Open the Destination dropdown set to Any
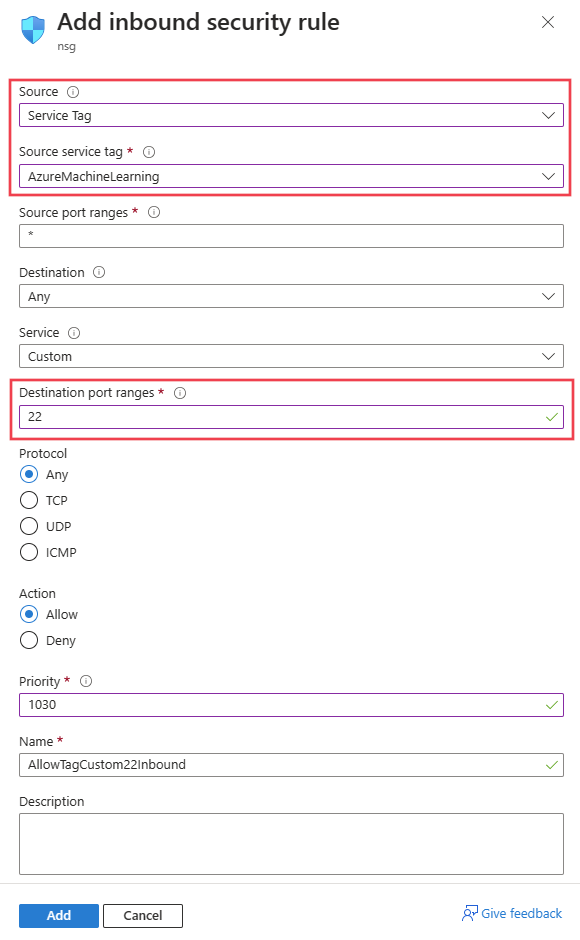Screen dimensions: 580x940 [x=291, y=296]
